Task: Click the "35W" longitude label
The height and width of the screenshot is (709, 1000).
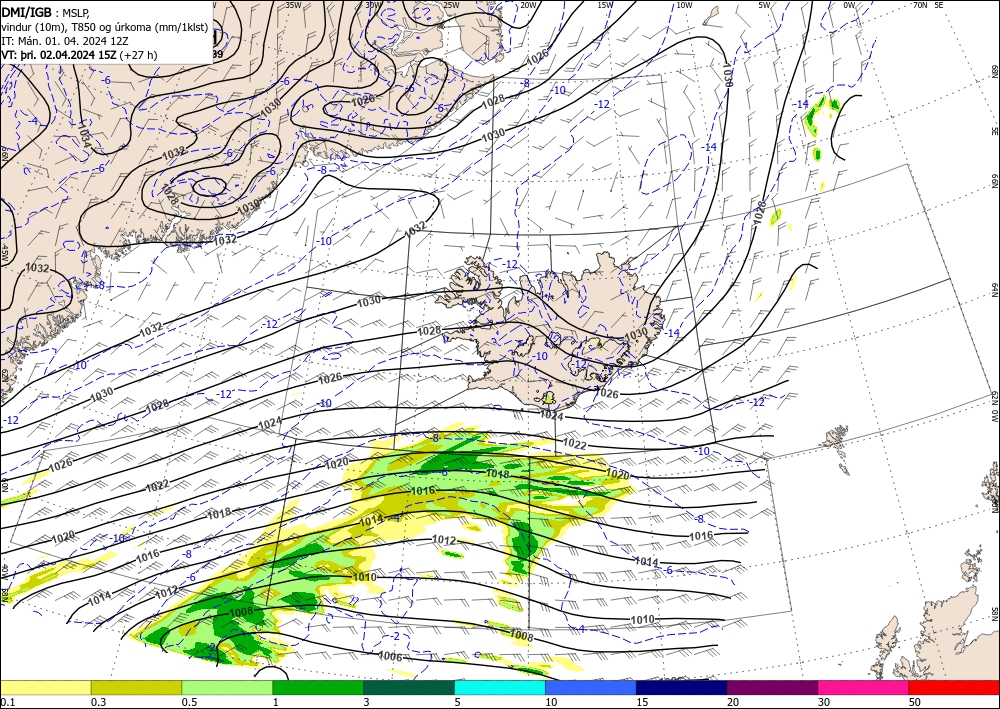Action: tap(293, 5)
